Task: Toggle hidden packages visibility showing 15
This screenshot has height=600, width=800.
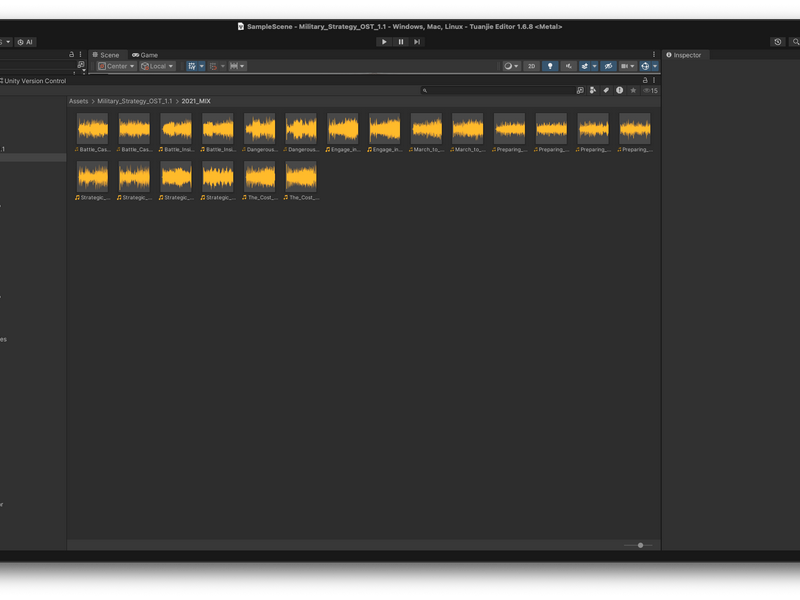Action: [x=650, y=90]
